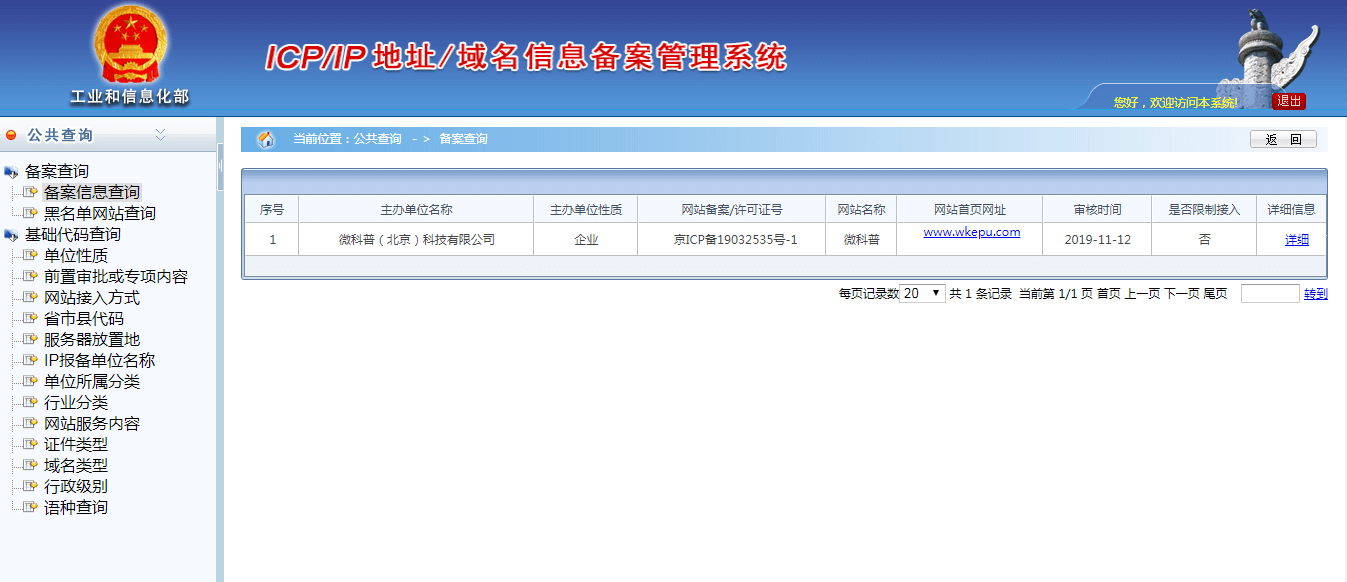Click the page icon next to 单位性质
Screen dimensions: 1347x582
coord(32,254)
